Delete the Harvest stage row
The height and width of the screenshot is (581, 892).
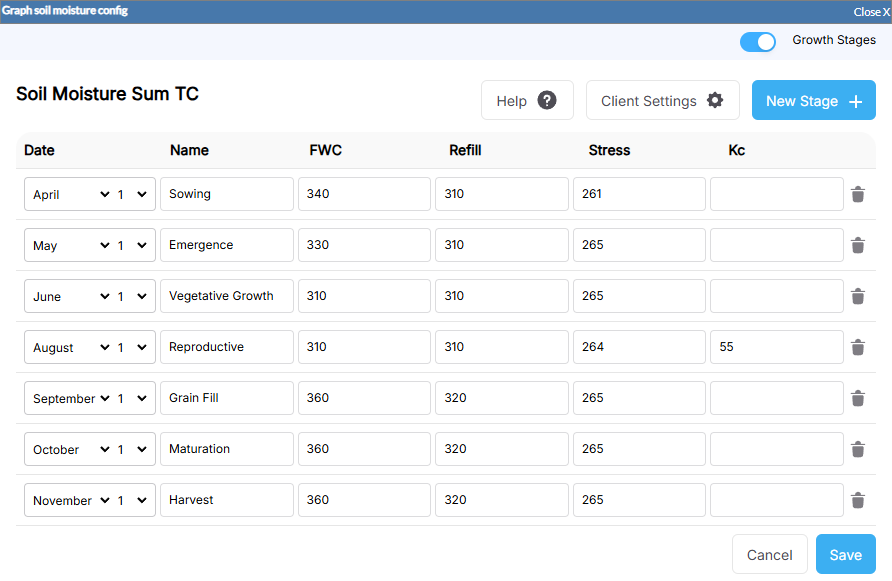[x=857, y=500]
